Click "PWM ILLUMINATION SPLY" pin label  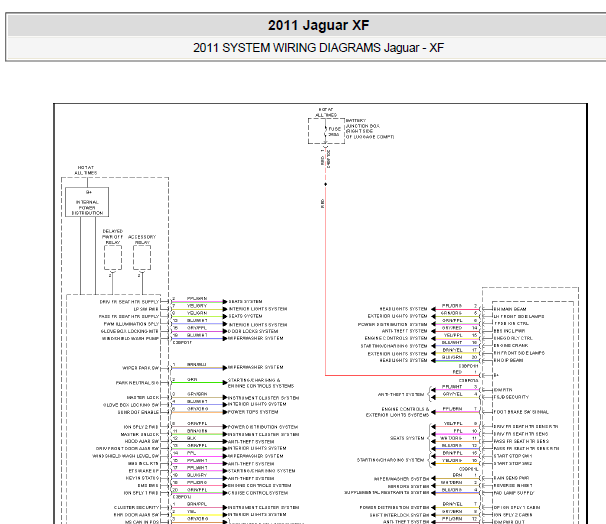131,324
